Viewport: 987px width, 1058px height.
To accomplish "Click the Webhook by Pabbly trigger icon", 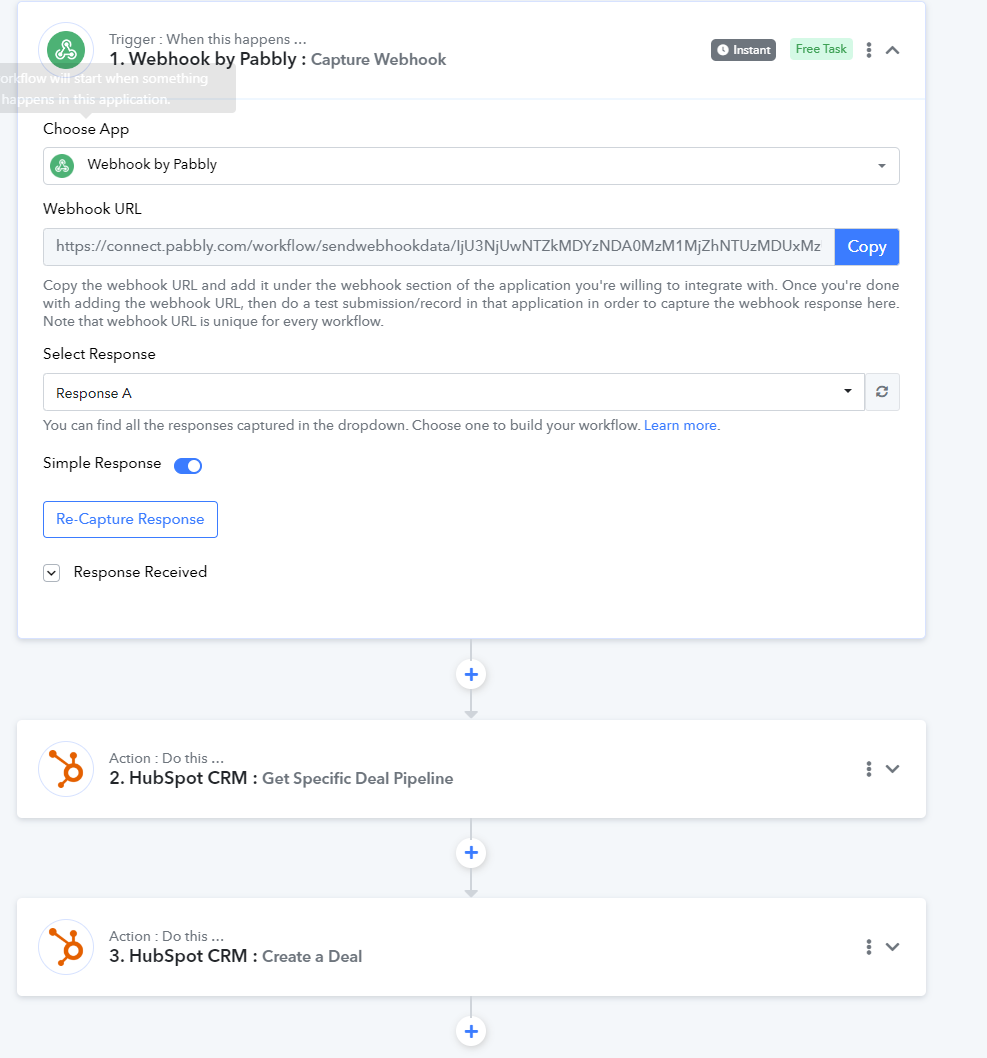I will coord(66,50).
